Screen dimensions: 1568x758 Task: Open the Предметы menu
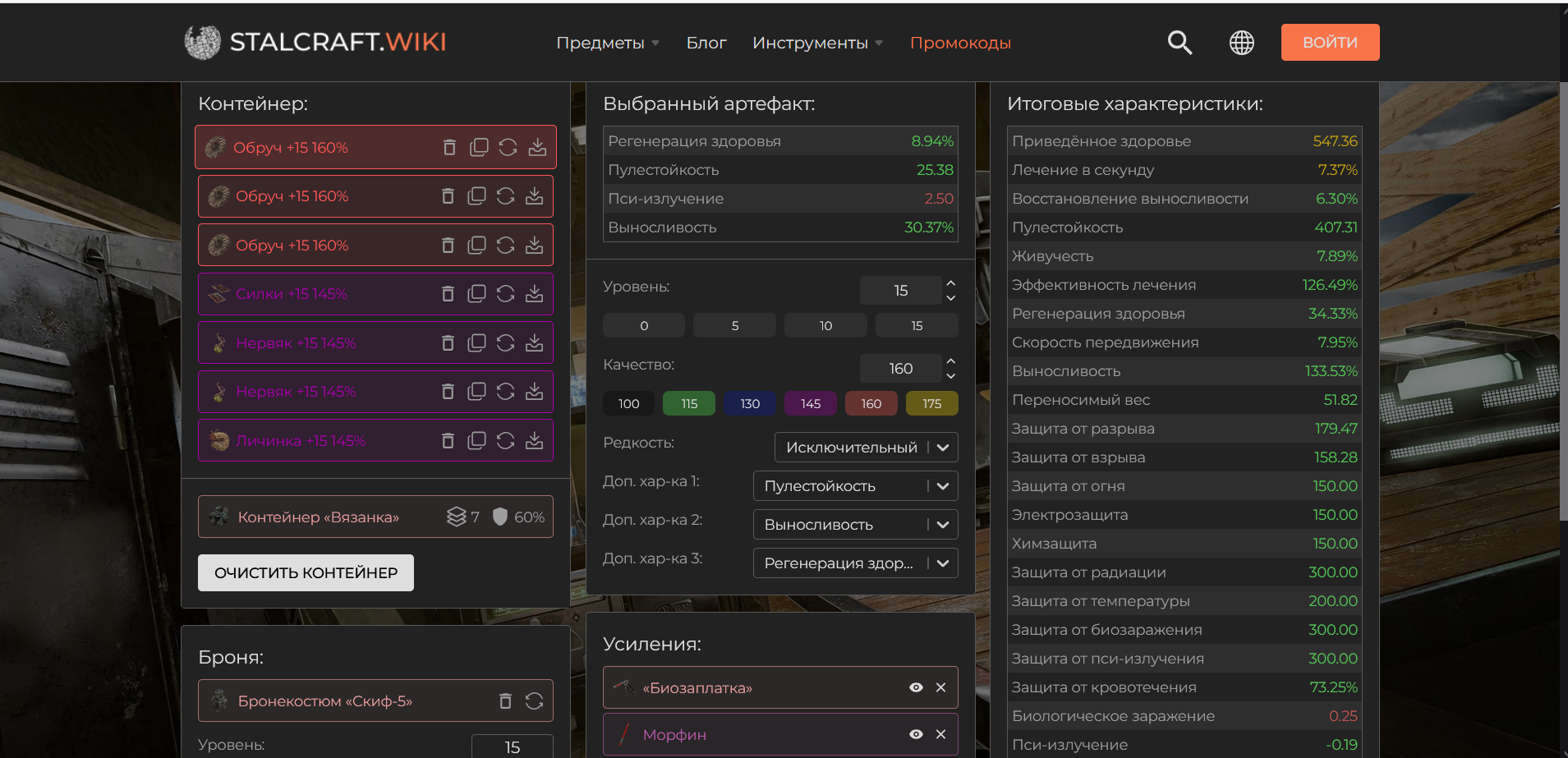(607, 43)
